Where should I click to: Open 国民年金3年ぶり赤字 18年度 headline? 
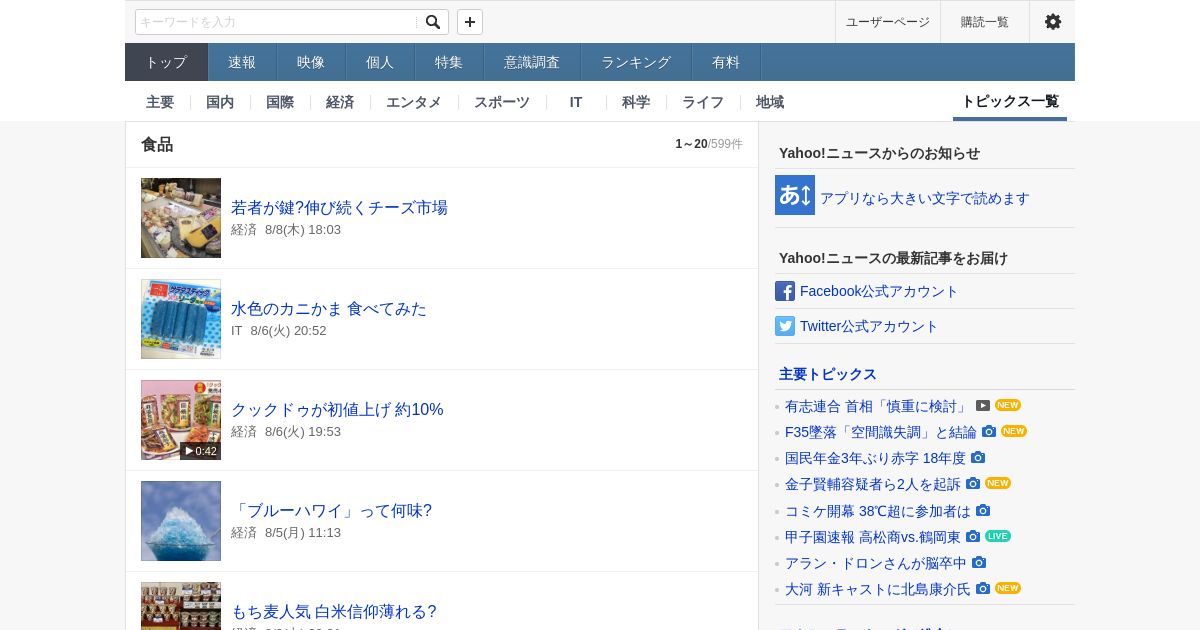point(875,458)
